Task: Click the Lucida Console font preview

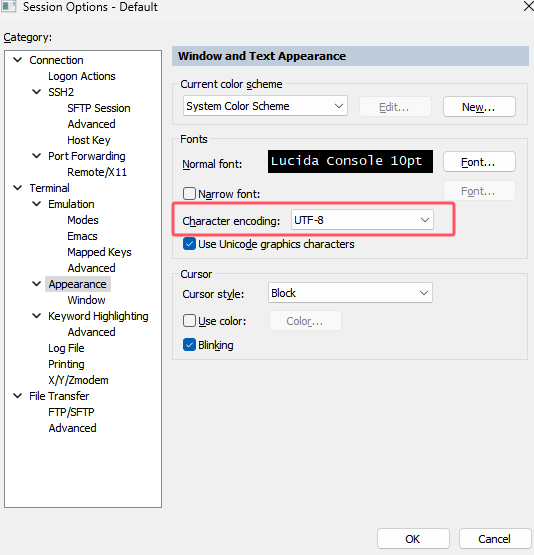Action: tap(350, 161)
